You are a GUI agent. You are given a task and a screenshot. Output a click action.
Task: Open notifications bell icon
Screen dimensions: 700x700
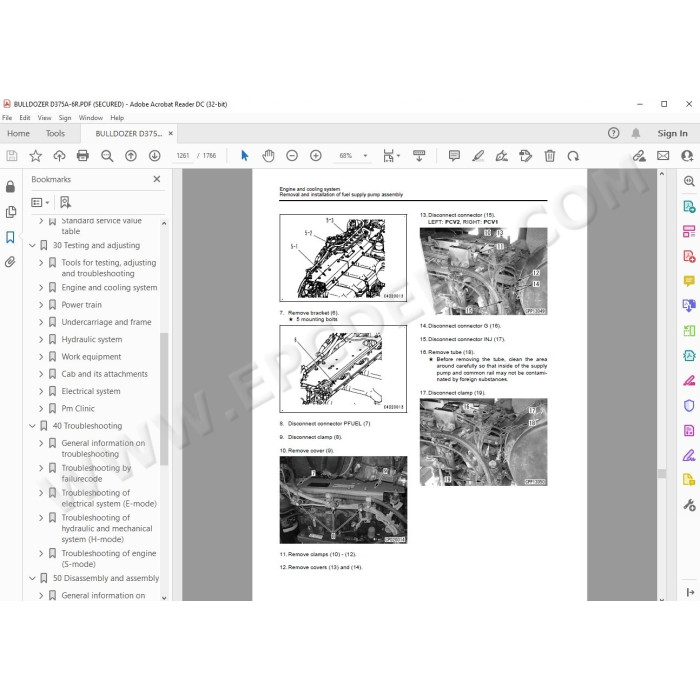(636, 133)
